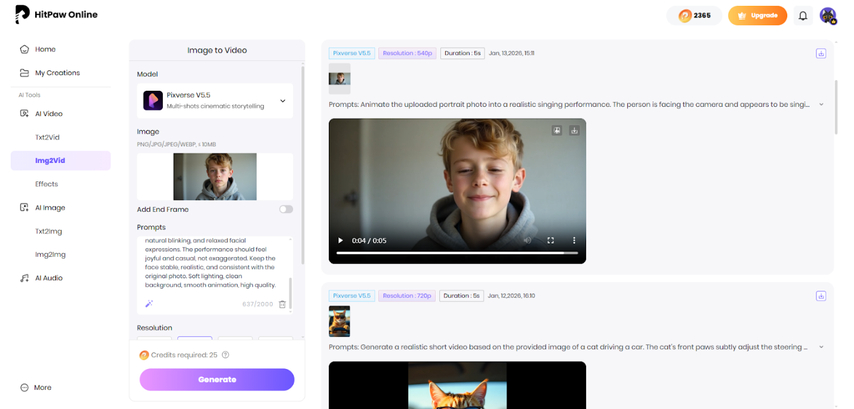Image resolution: width=854 pixels, height=409 pixels.
Task: Click the Image to Video panel title
Action: 217,50
